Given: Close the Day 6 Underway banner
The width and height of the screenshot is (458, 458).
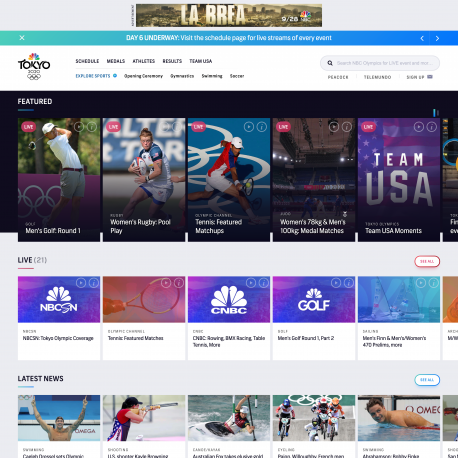Looking at the screenshot, I should [22, 38].
